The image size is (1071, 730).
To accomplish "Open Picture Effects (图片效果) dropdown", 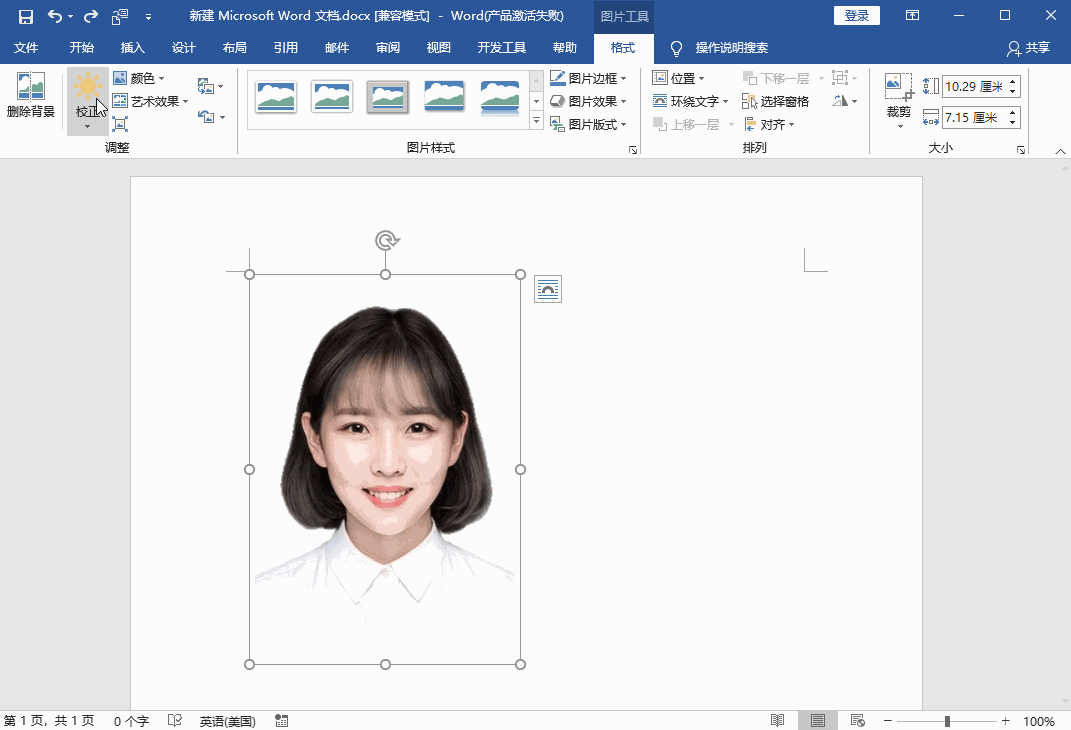I will pyautogui.click(x=588, y=101).
